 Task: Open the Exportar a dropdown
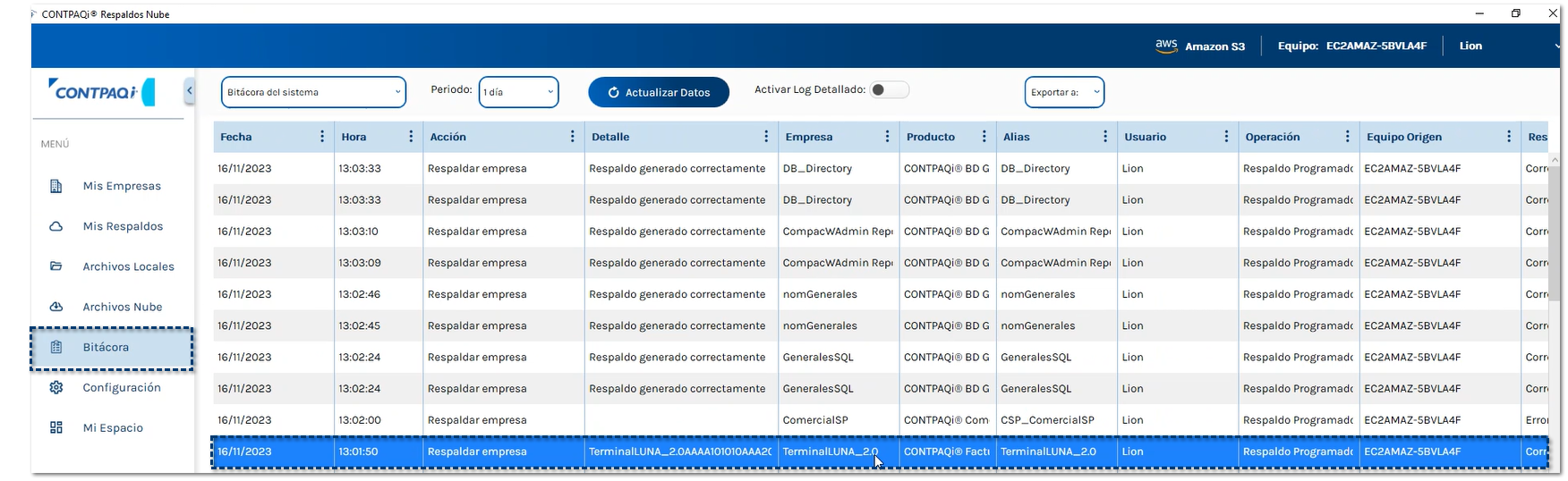[1064, 92]
